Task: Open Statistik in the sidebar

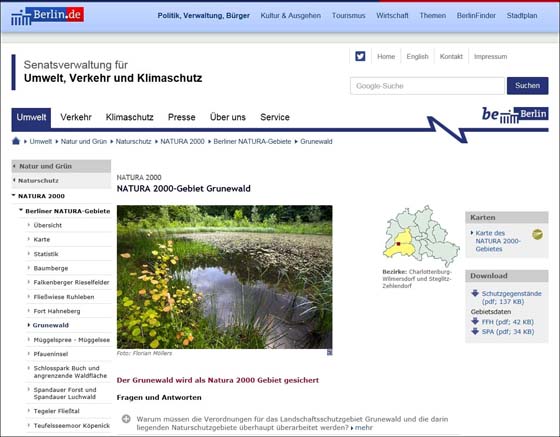Action: 46,254
